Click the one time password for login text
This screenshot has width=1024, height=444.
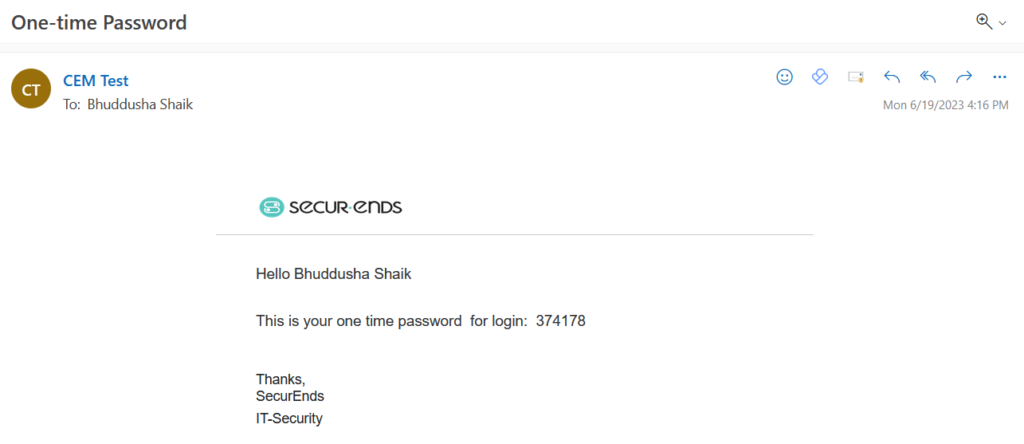click(x=392, y=321)
